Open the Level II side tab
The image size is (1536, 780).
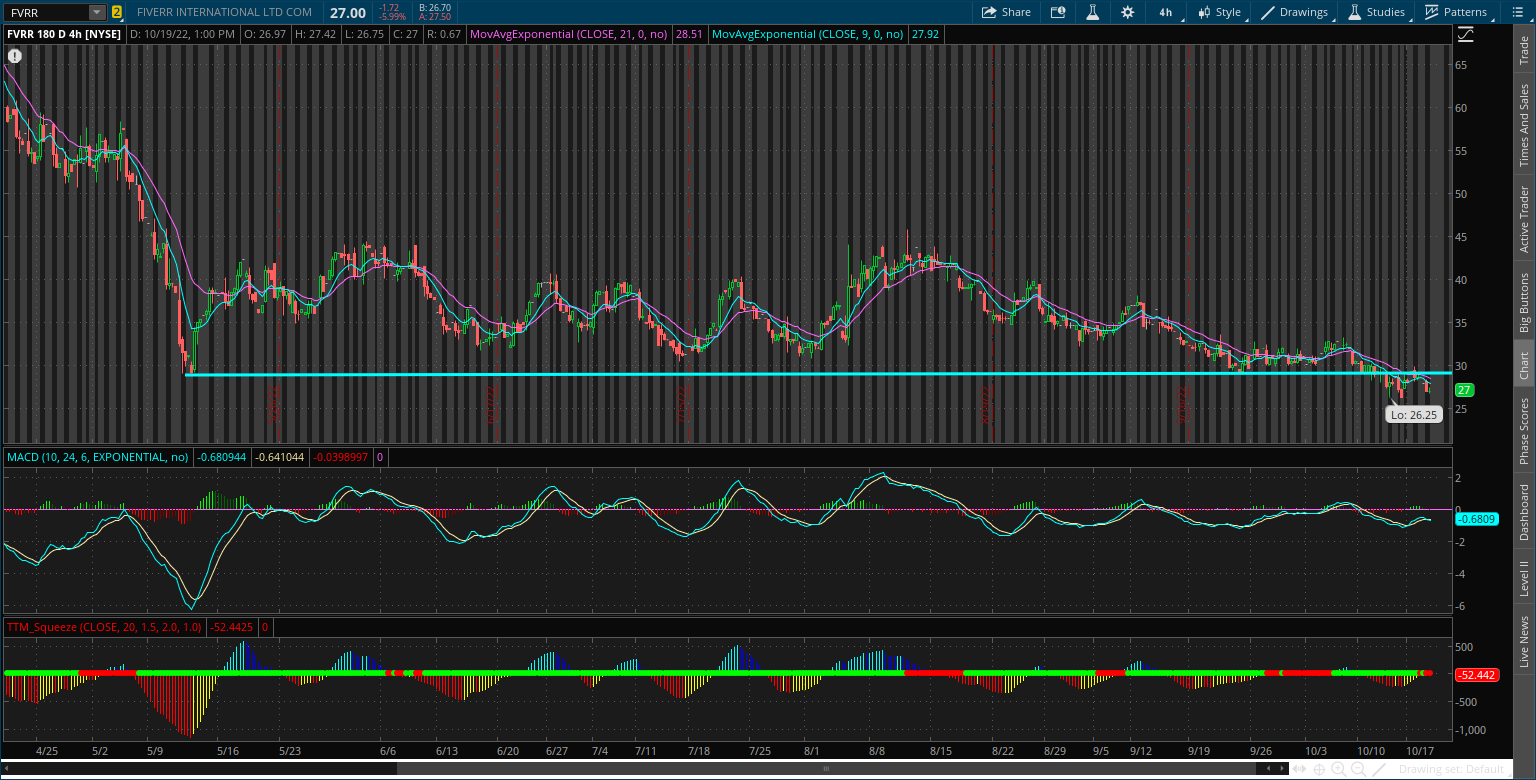point(1524,578)
